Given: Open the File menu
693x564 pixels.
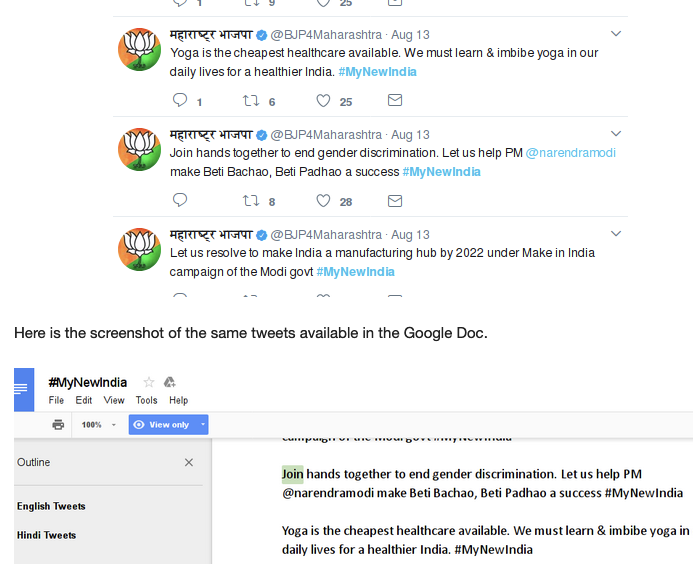Looking at the screenshot, I should pos(56,400).
